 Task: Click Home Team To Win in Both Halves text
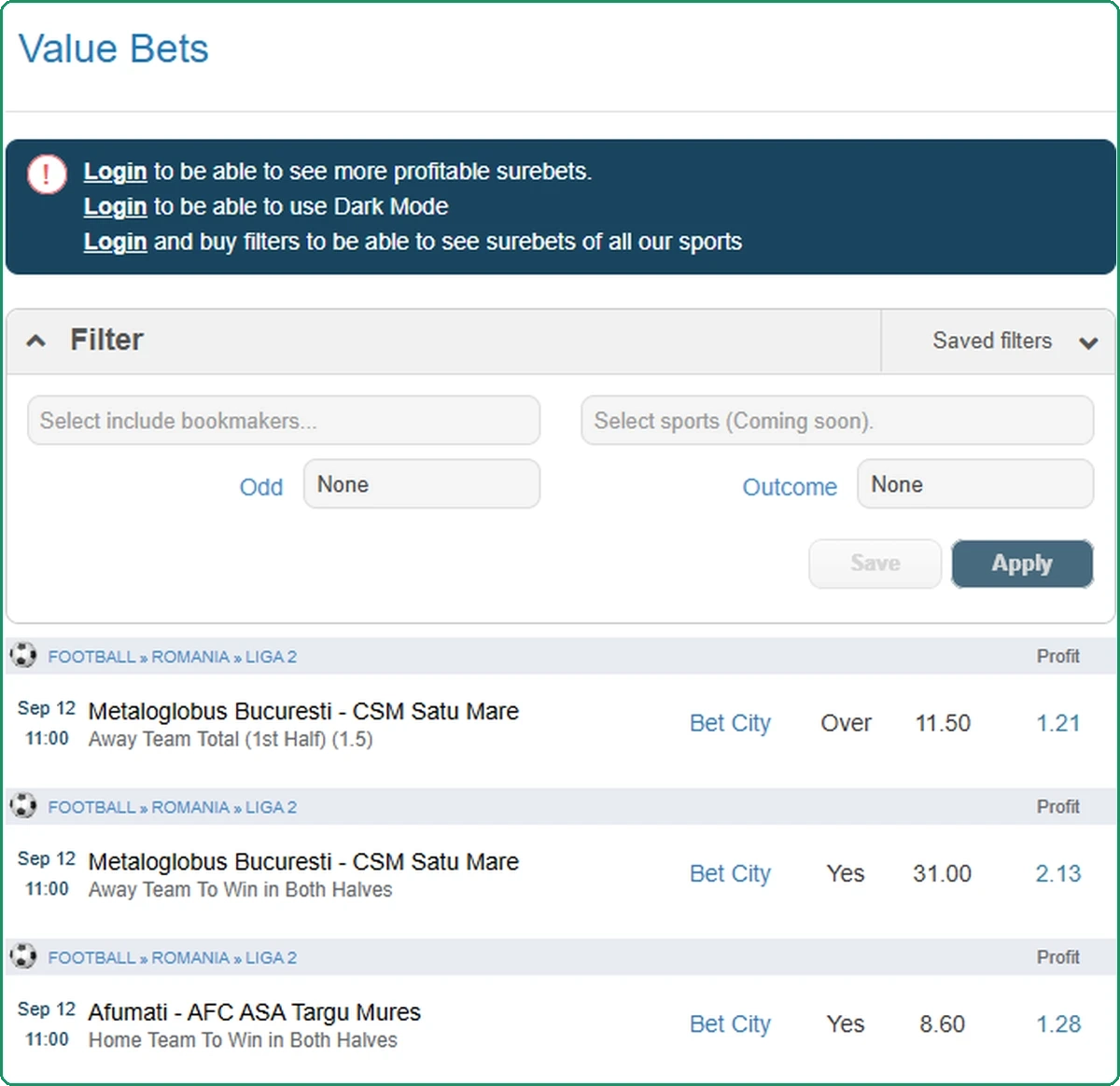coord(243,1040)
